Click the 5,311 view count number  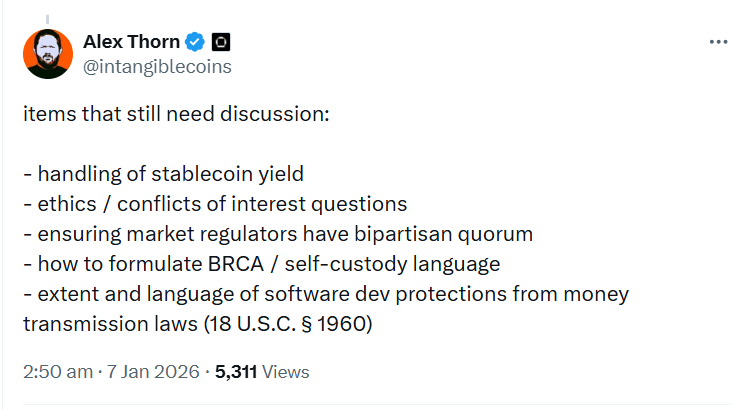(236, 372)
